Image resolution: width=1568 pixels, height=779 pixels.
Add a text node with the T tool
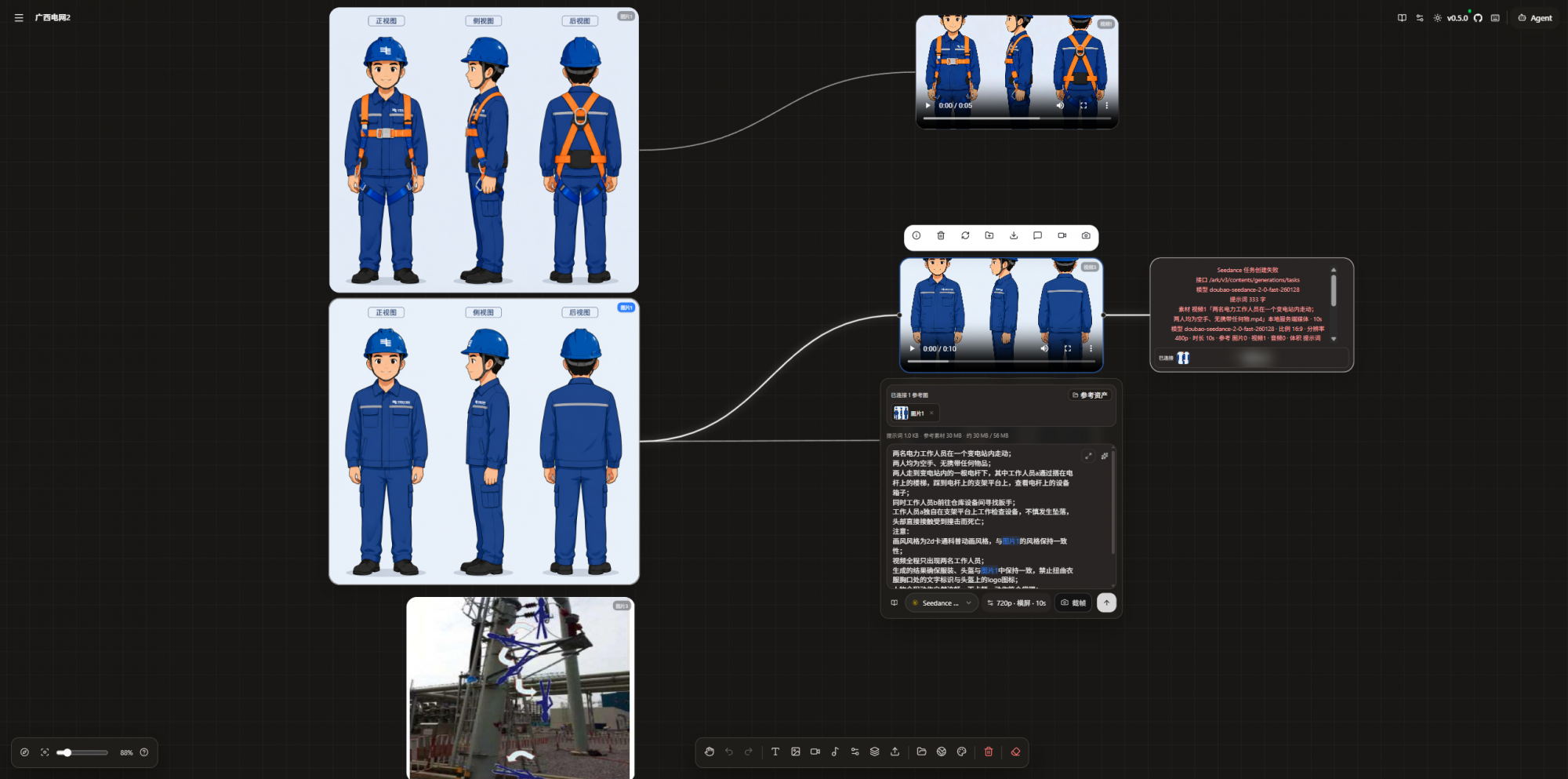pos(775,752)
